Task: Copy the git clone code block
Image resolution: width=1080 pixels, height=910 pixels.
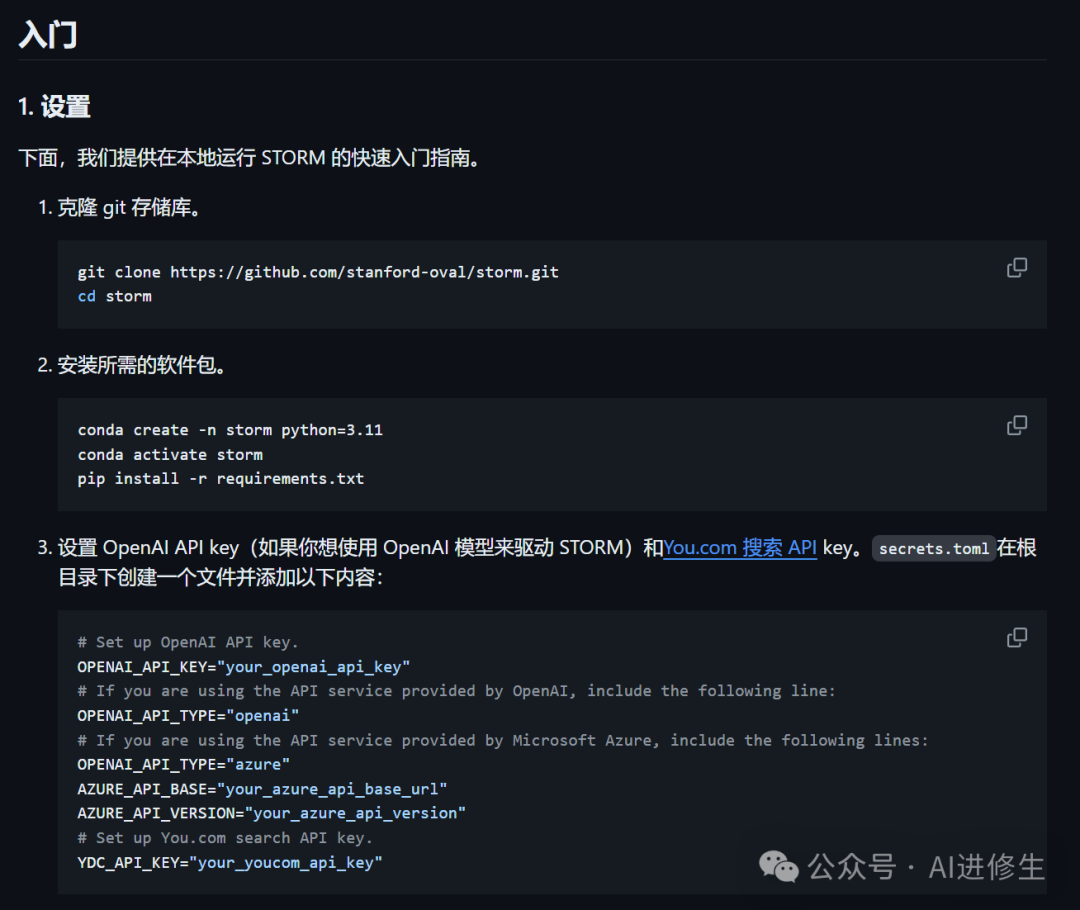Action: pos(1017,267)
